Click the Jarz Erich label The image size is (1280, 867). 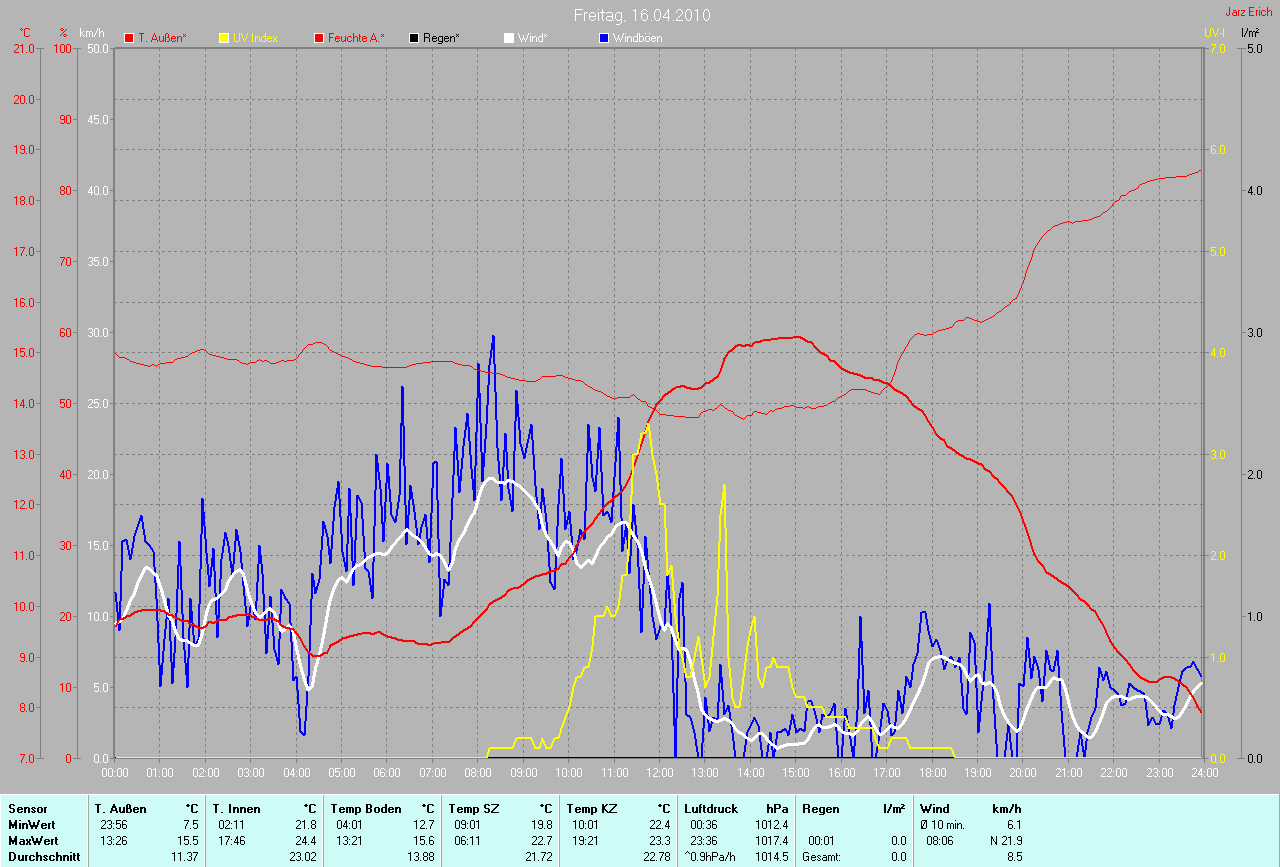point(1248,12)
